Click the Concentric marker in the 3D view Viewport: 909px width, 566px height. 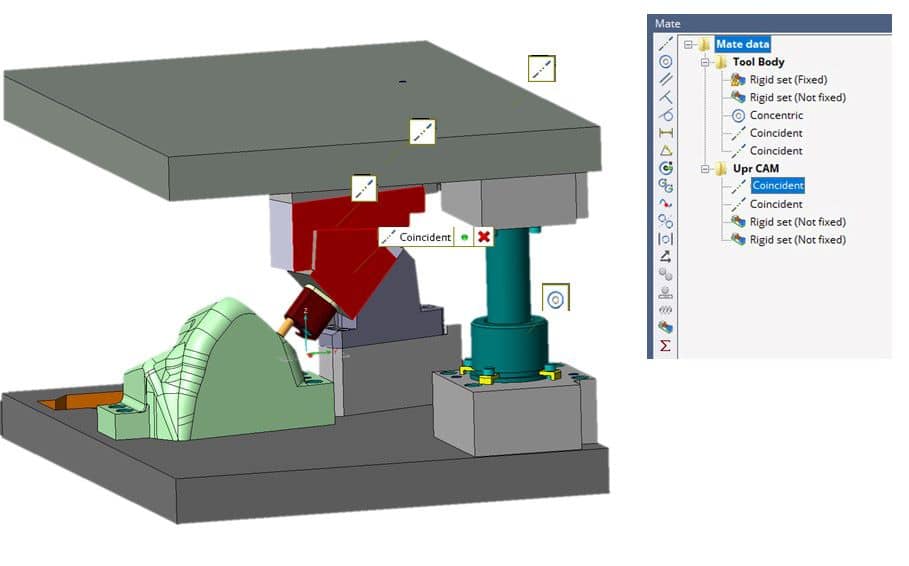556,298
